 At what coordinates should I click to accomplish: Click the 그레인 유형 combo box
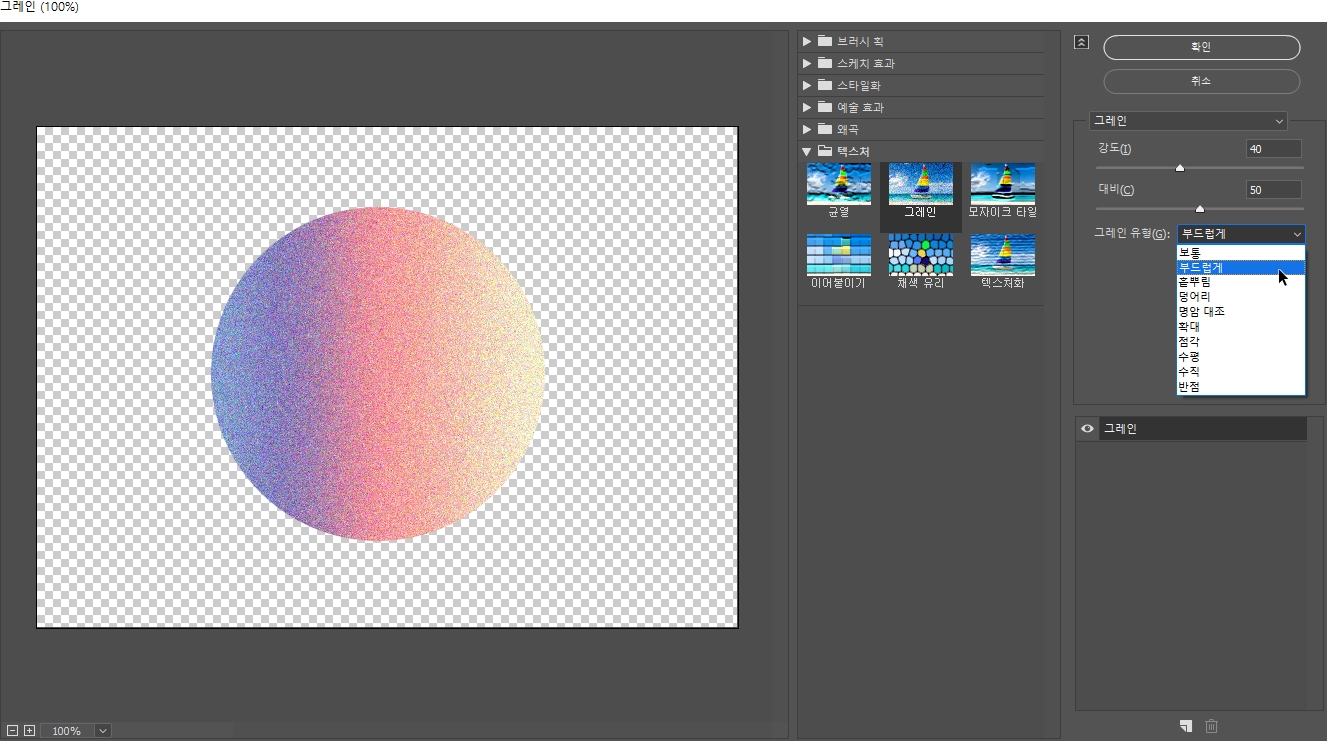[1241, 234]
